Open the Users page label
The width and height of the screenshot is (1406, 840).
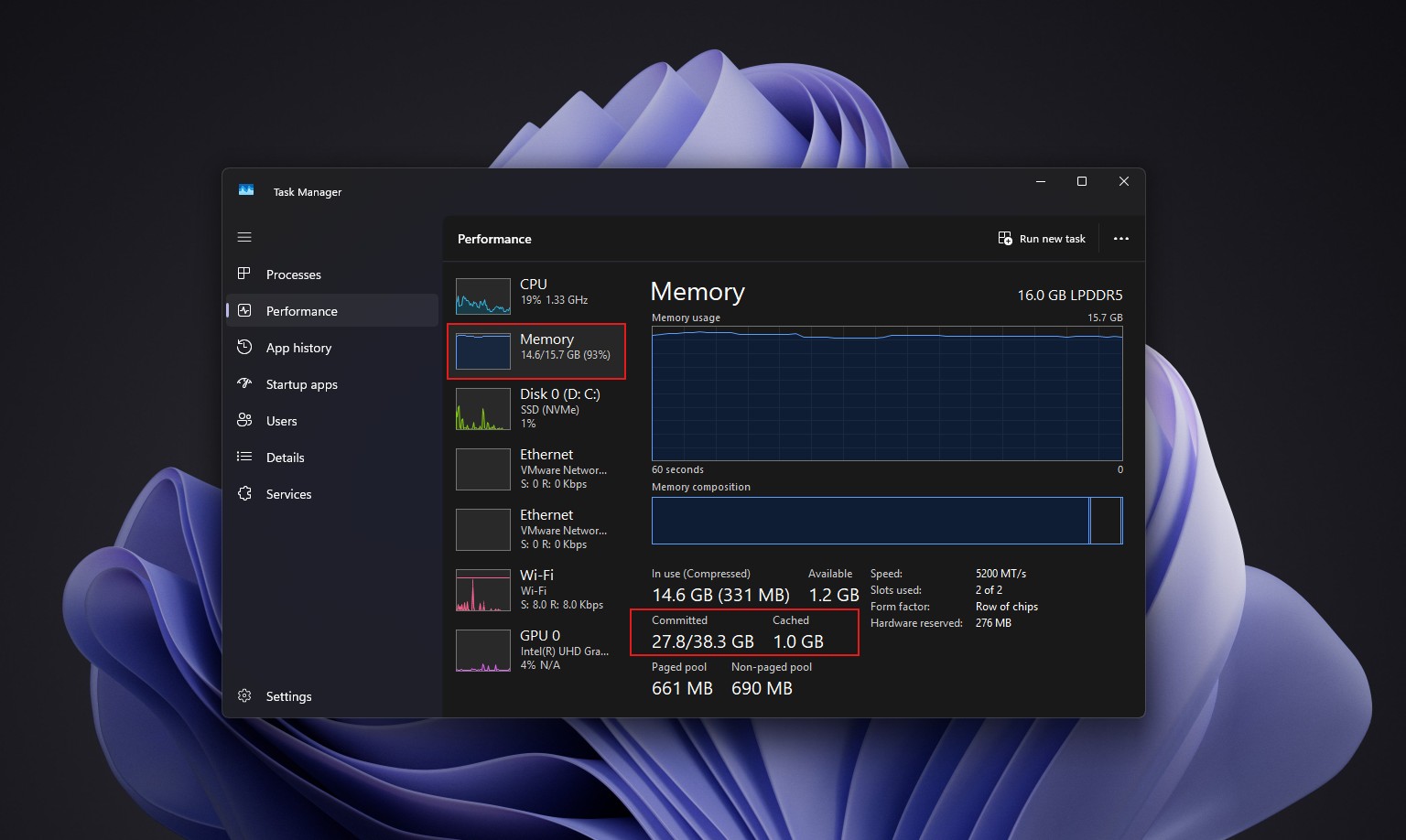(x=281, y=421)
